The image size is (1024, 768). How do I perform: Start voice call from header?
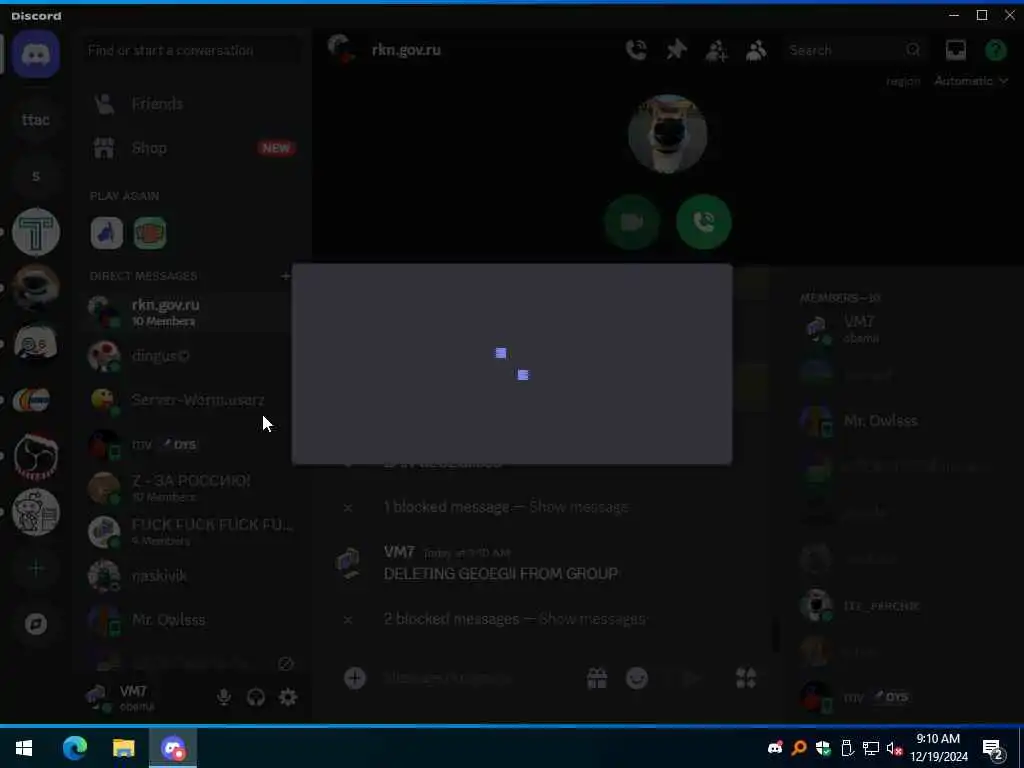[x=636, y=50]
